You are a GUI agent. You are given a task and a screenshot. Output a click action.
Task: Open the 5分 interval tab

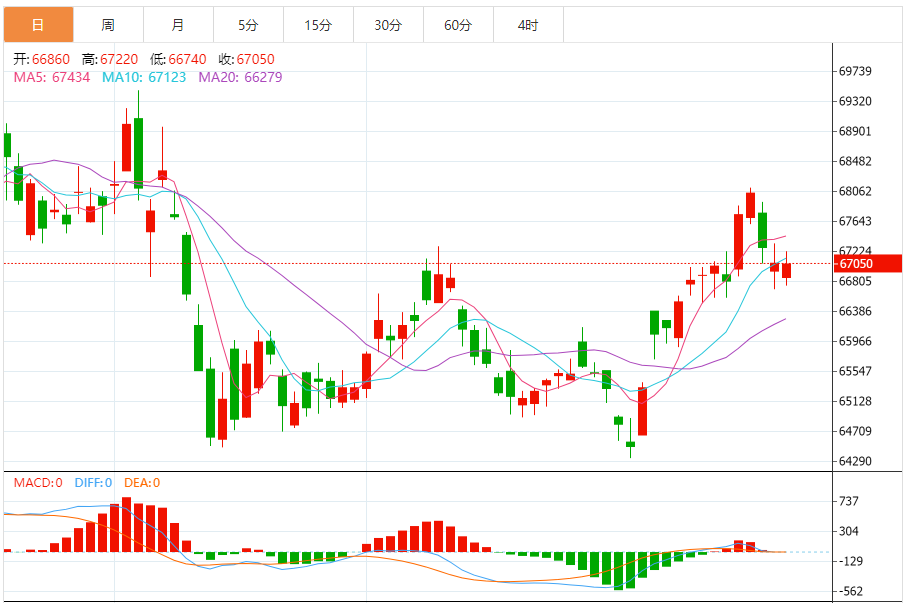coord(248,25)
